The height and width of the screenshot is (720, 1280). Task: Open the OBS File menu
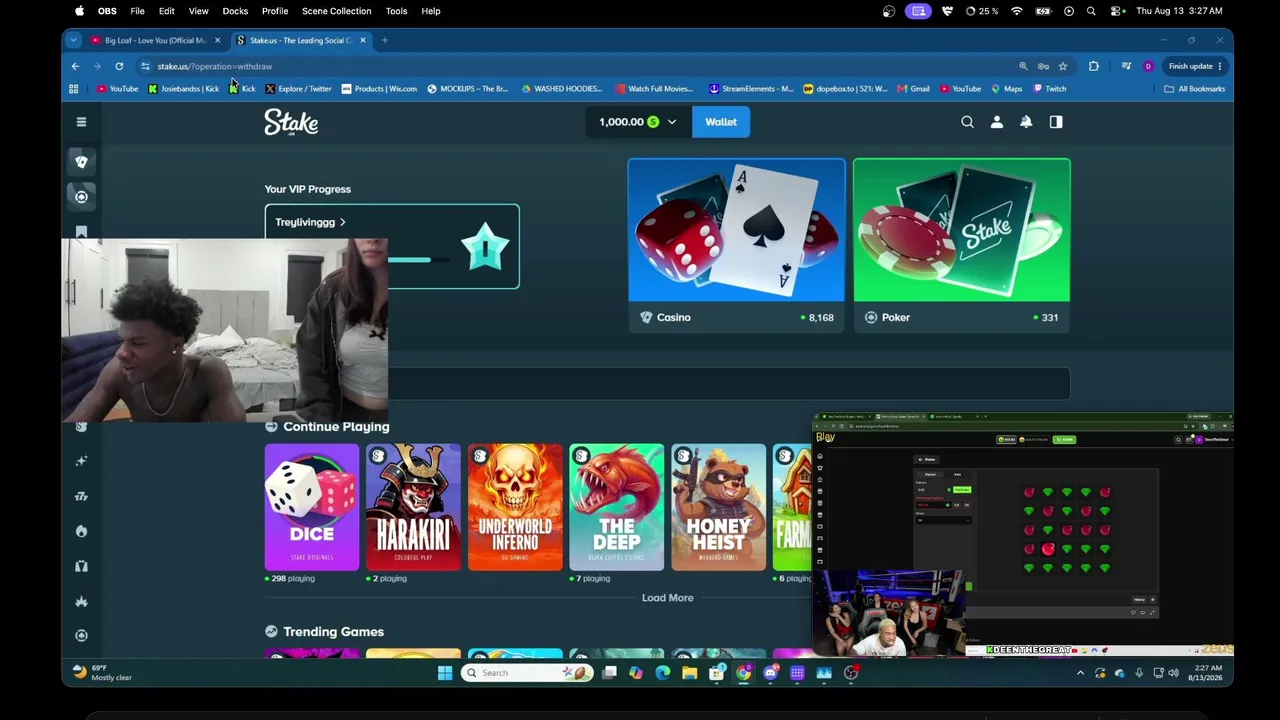pos(137,11)
